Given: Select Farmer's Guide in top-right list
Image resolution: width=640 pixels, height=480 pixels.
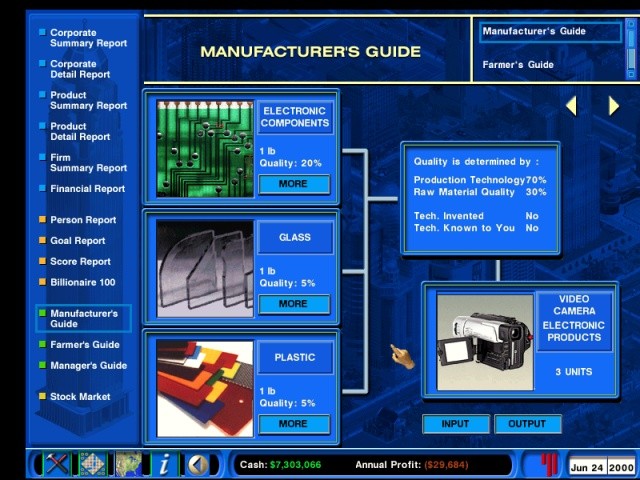Looking at the screenshot, I should point(518,65).
